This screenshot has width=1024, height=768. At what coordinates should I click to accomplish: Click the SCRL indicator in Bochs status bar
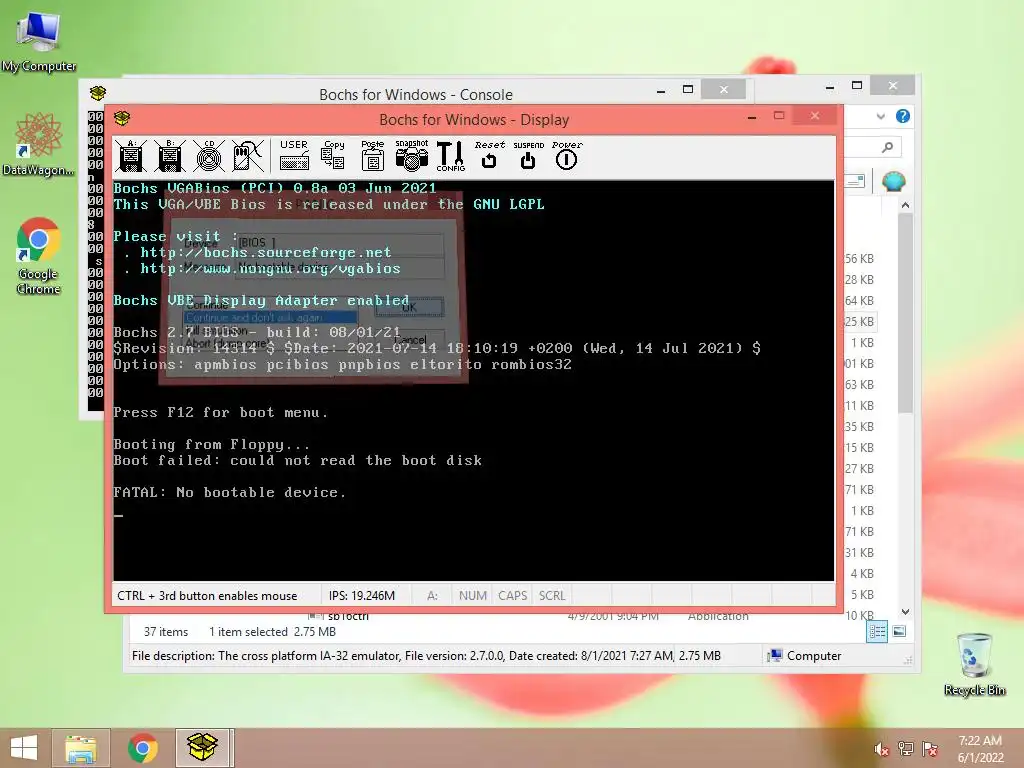(x=552, y=596)
